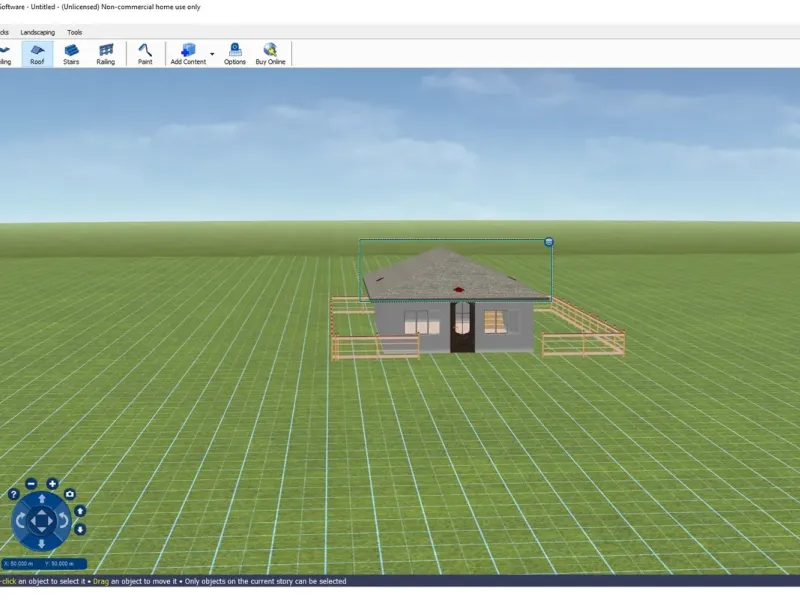The width and height of the screenshot is (800, 600).
Task: Open the Tools tab
Action: click(75, 32)
